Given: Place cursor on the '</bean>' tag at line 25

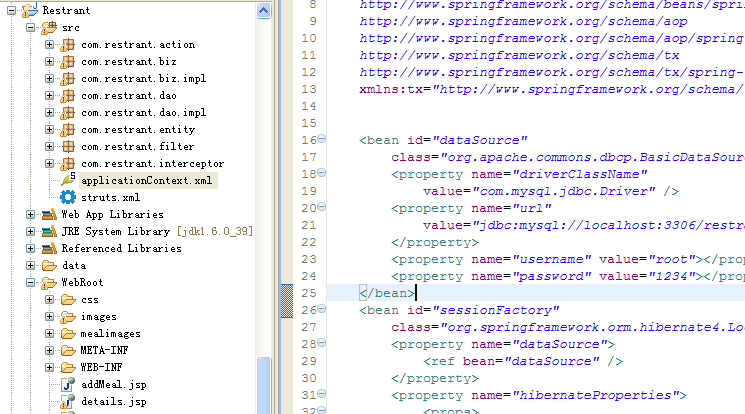Looking at the screenshot, I should point(387,293).
